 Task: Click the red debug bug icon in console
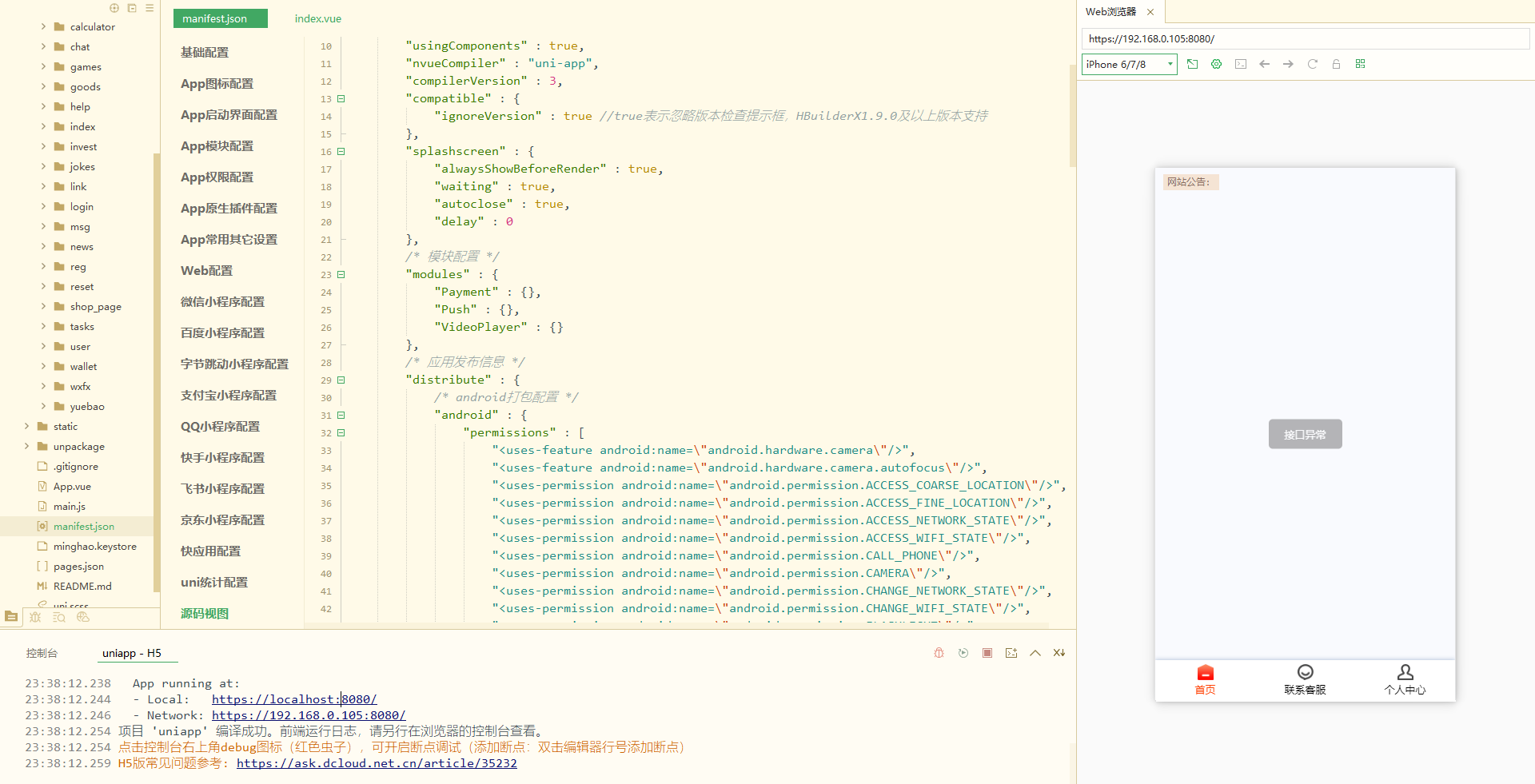pyautogui.click(x=939, y=653)
